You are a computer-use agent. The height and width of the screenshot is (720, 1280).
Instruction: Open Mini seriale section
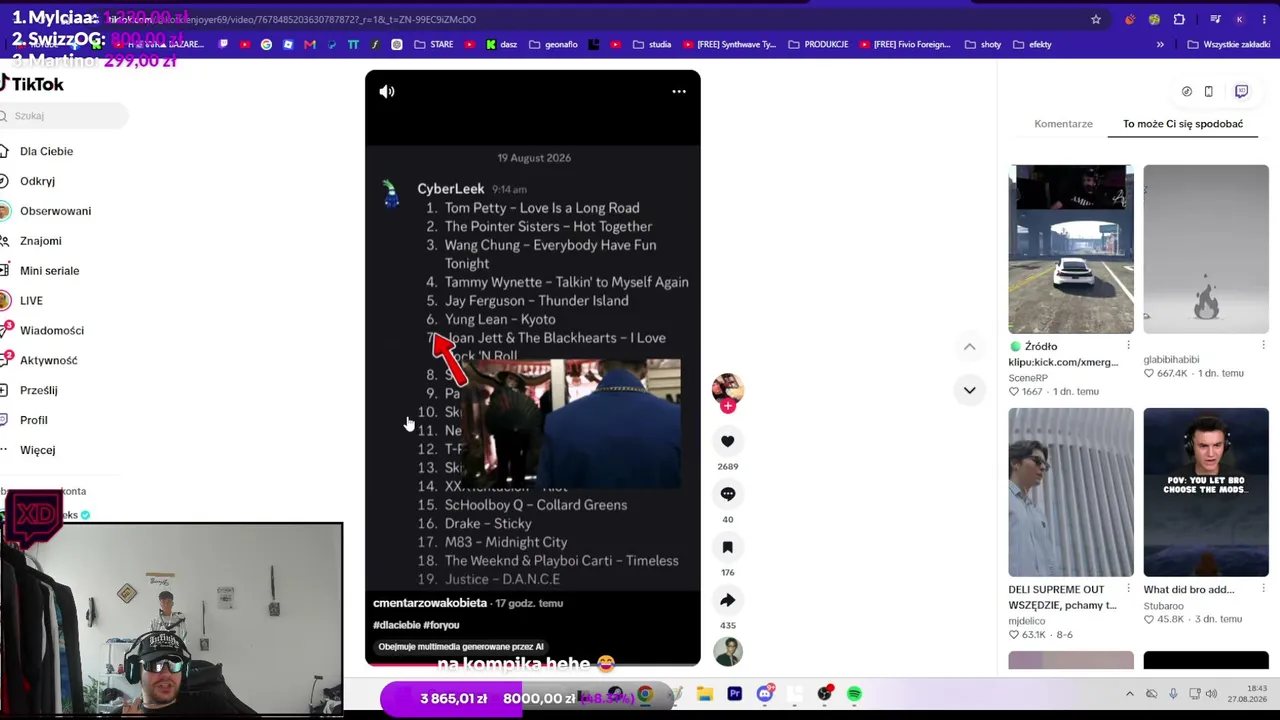[49, 271]
